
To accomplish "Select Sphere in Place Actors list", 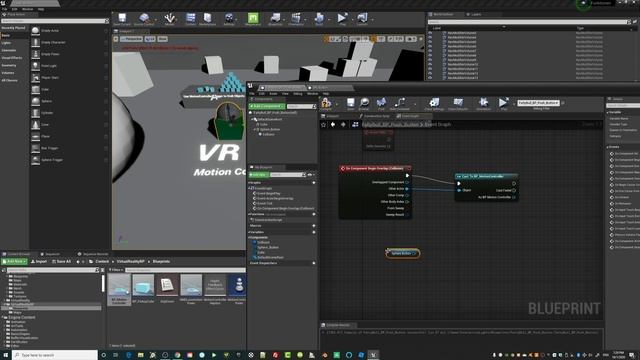I will coord(69,101).
